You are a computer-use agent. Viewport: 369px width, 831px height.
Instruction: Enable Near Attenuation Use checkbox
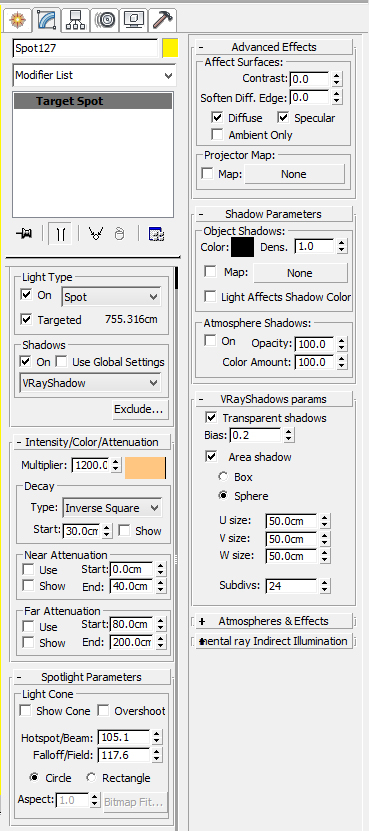coord(28,570)
